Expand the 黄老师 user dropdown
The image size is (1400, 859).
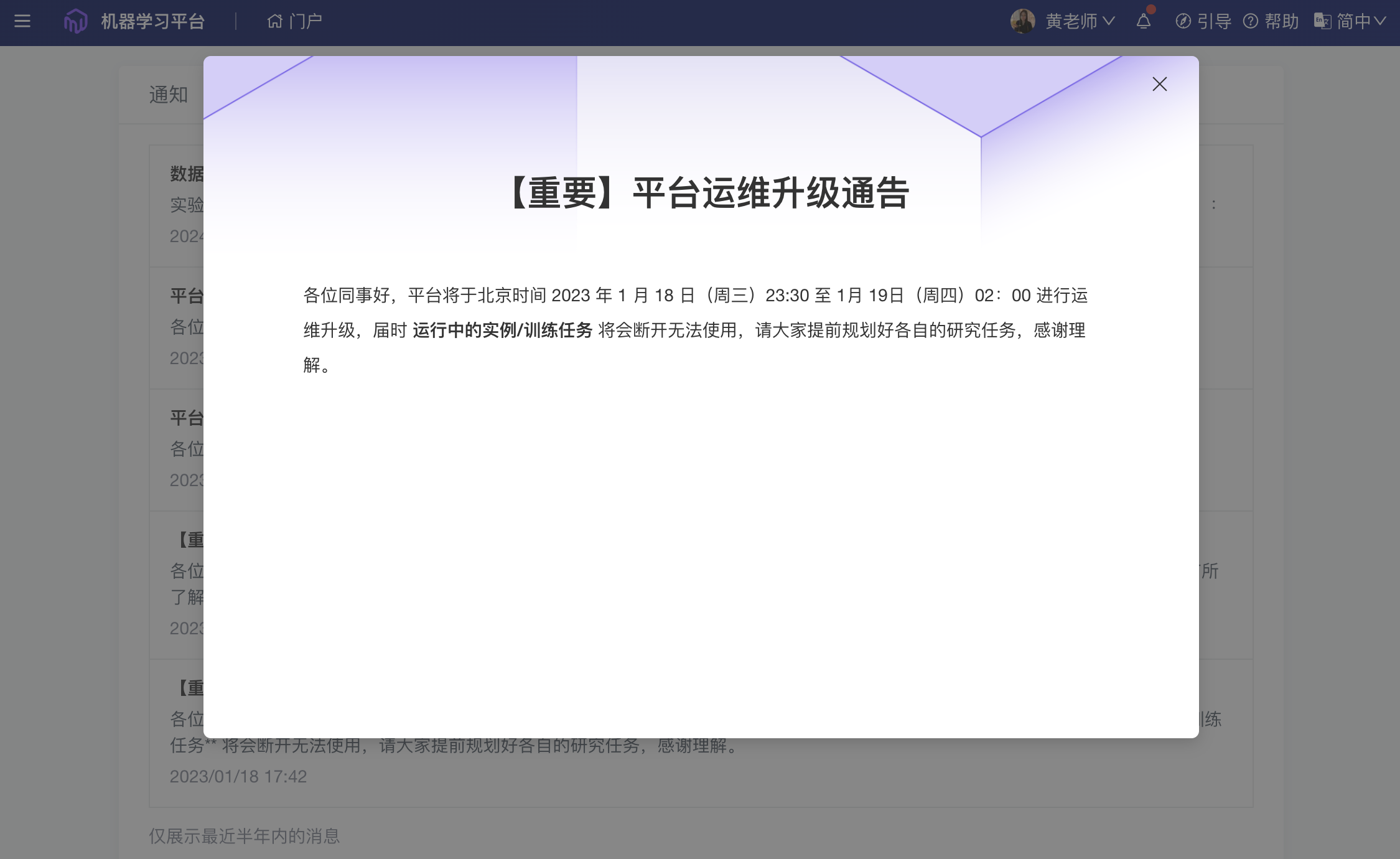(1071, 22)
